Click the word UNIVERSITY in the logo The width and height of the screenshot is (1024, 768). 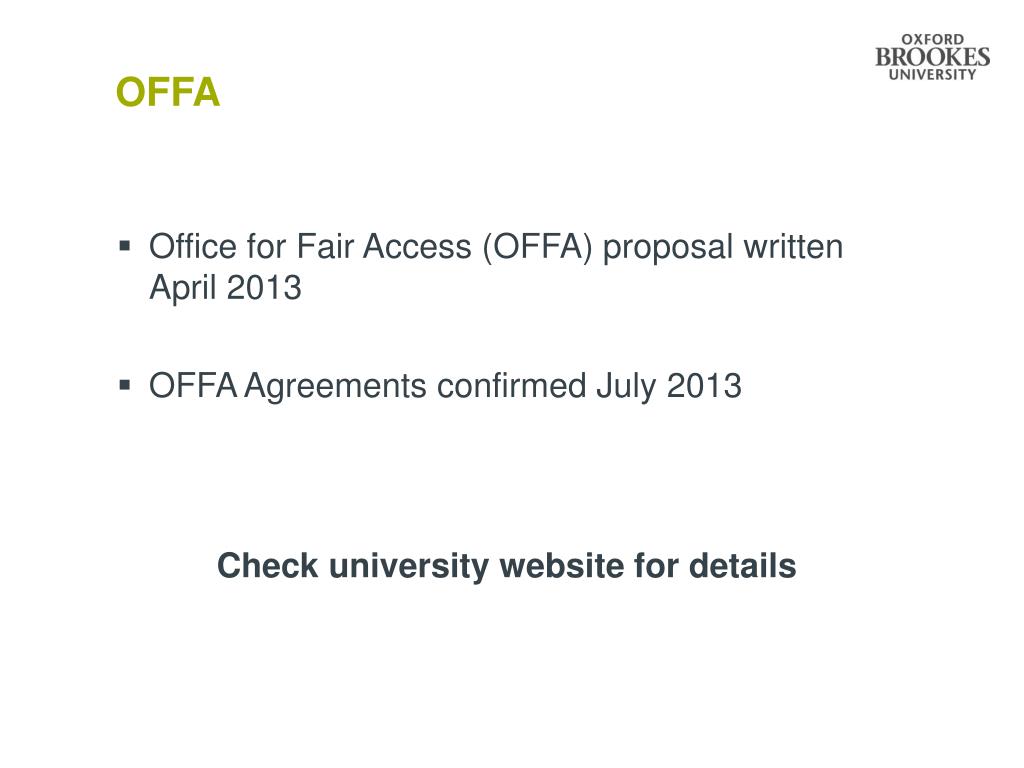click(933, 74)
